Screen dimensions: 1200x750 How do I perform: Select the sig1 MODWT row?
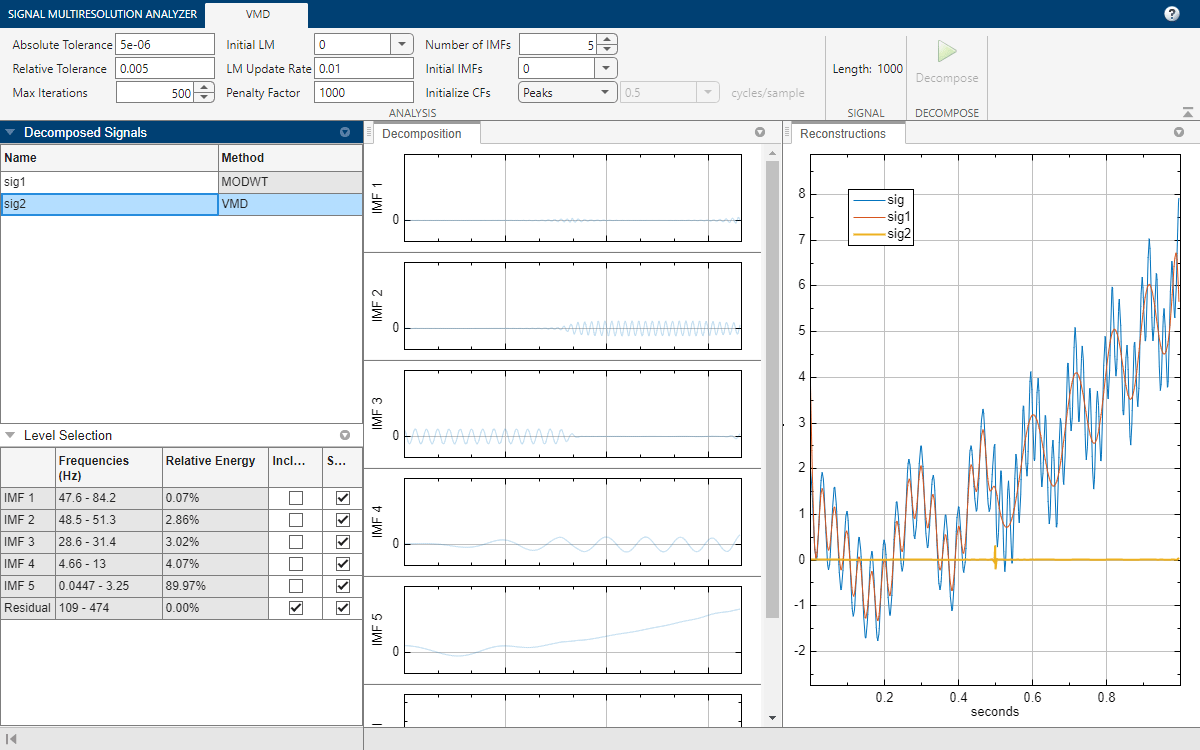tap(110, 181)
